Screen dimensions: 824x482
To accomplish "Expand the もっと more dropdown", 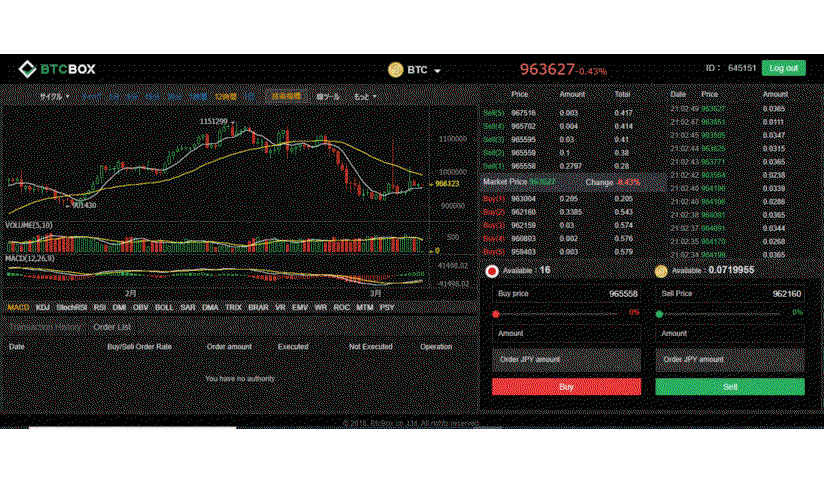I will point(365,97).
